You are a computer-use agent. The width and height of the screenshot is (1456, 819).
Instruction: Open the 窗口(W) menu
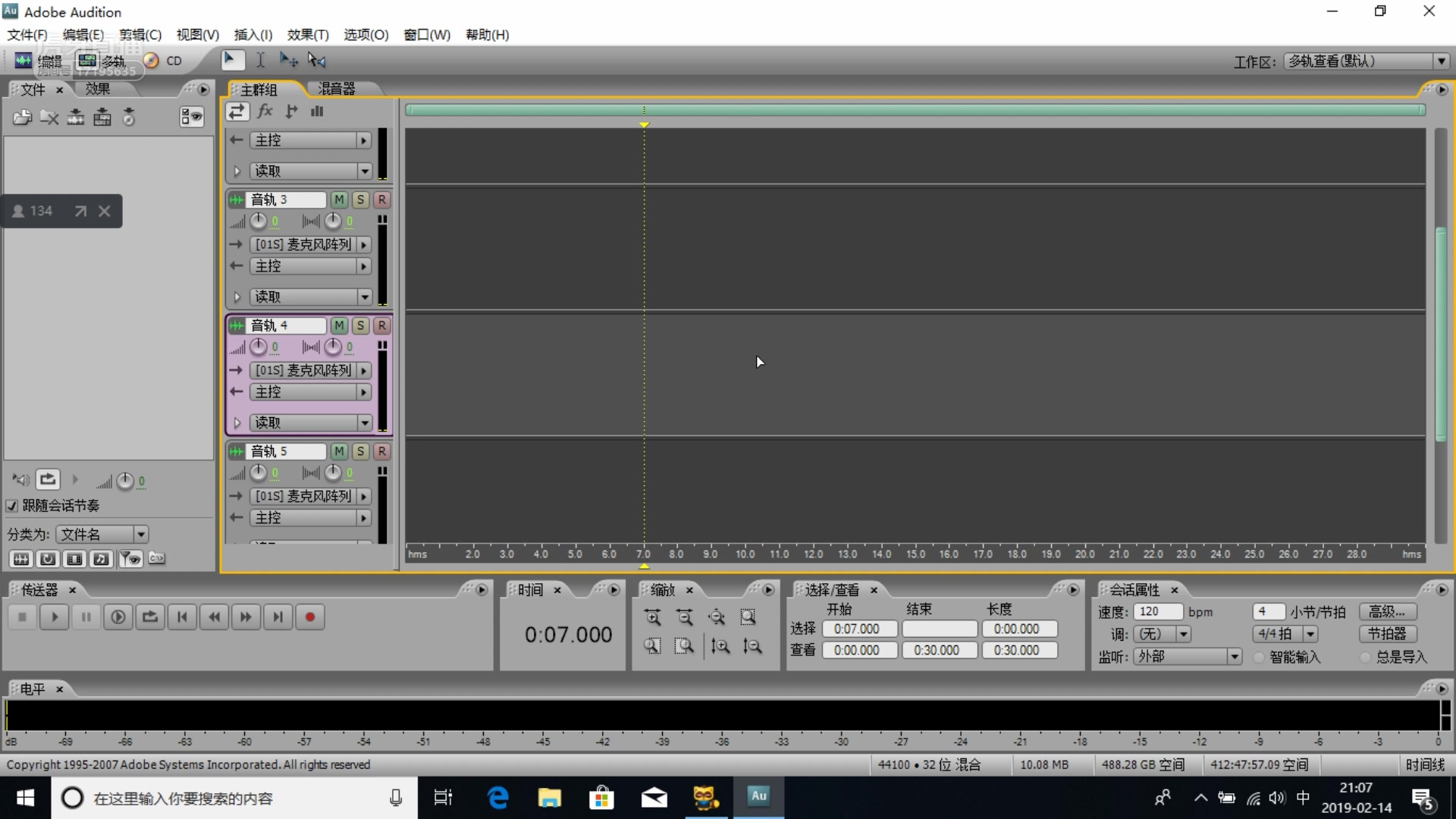(427, 35)
